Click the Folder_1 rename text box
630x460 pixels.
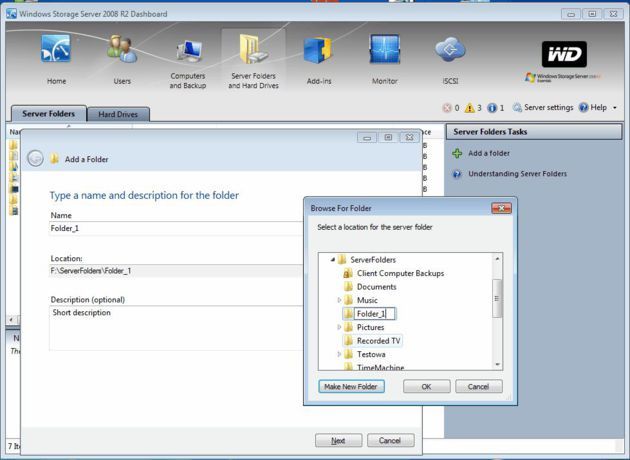click(375, 314)
